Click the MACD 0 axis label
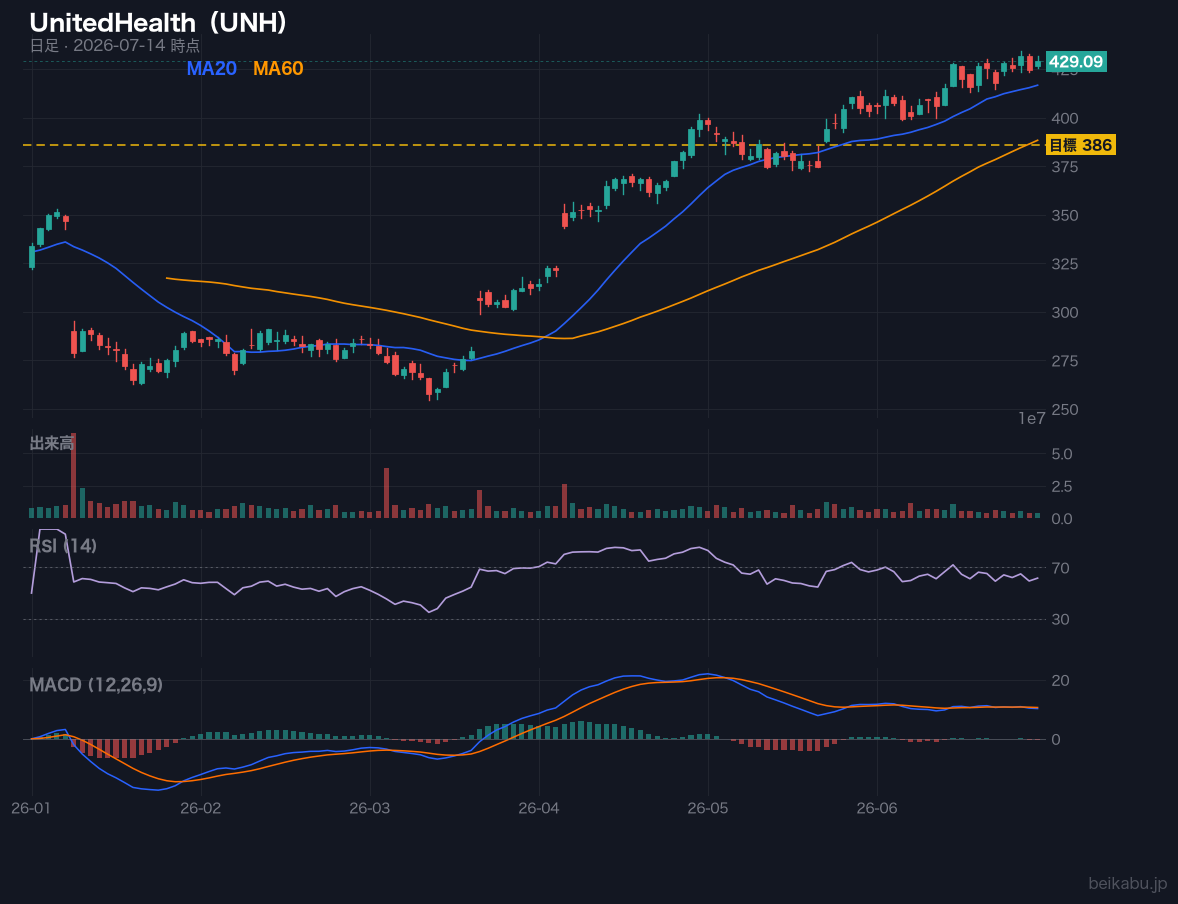1178x904 pixels. tap(1056, 739)
